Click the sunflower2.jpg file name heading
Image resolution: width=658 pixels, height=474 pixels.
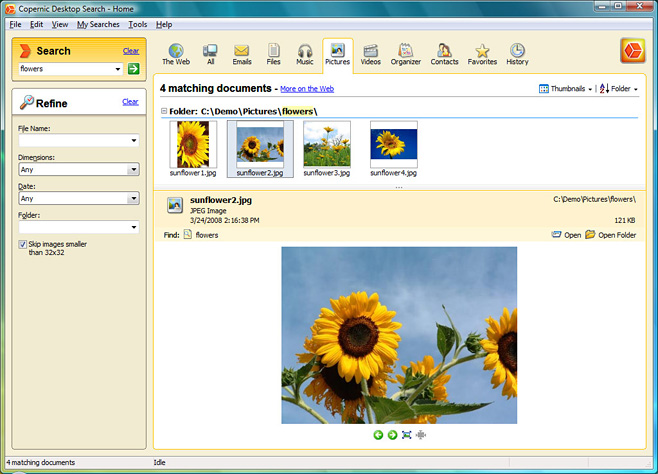[x=221, y=200]
